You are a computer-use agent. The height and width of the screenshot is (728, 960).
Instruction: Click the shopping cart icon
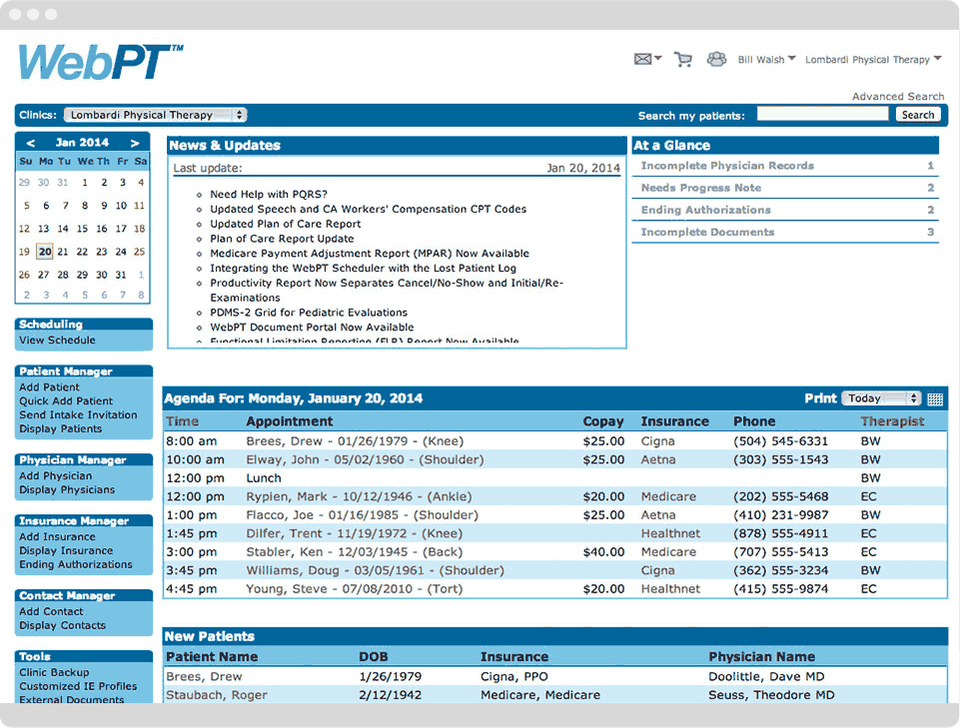pos(683,59)
